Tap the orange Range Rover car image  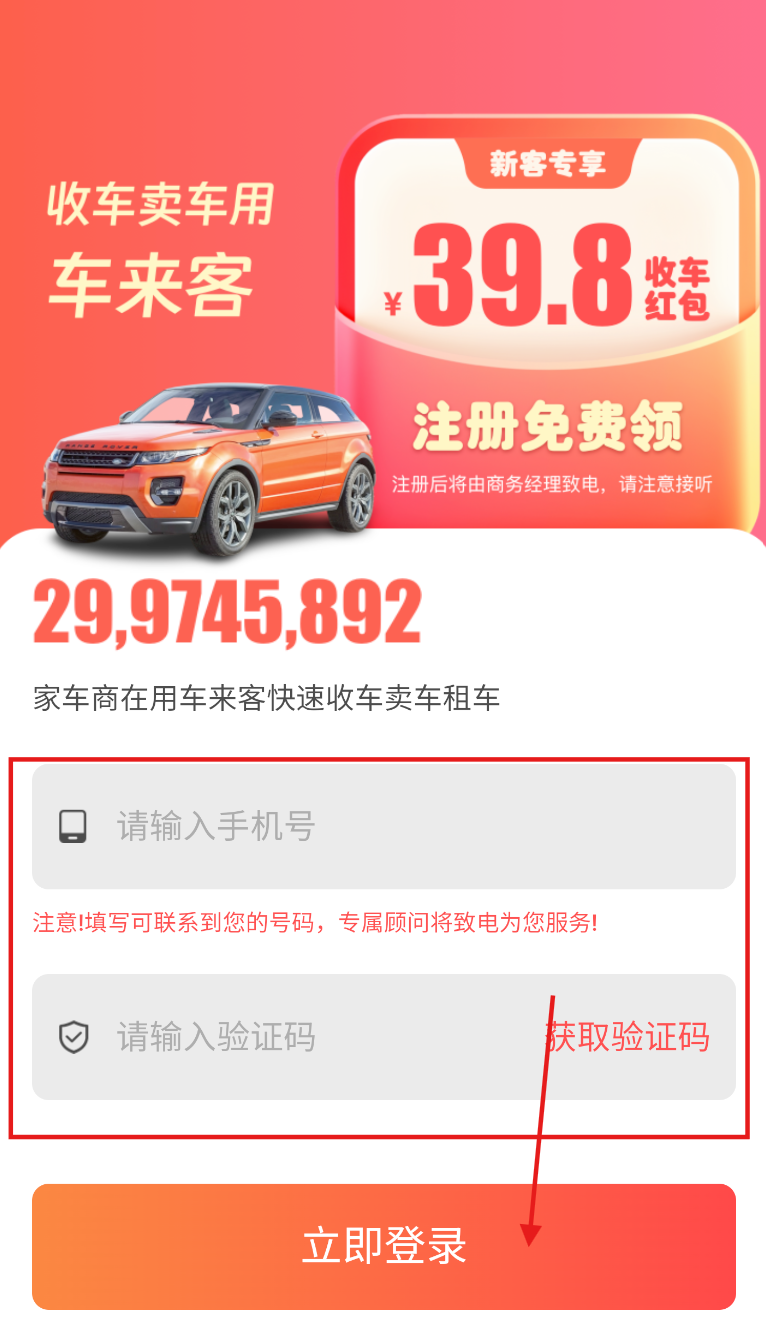[209, 468]
